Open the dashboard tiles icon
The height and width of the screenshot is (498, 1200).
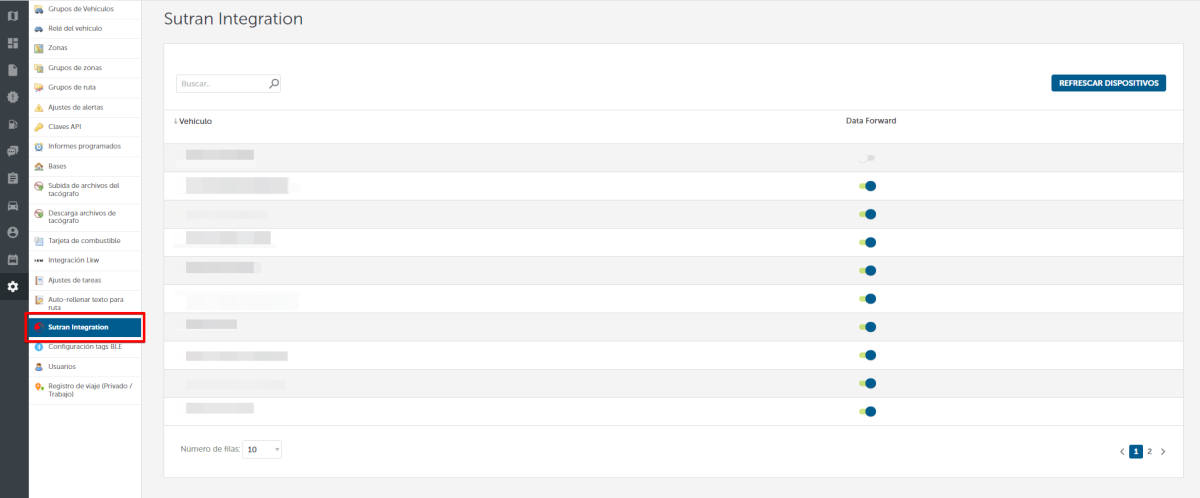13,44
